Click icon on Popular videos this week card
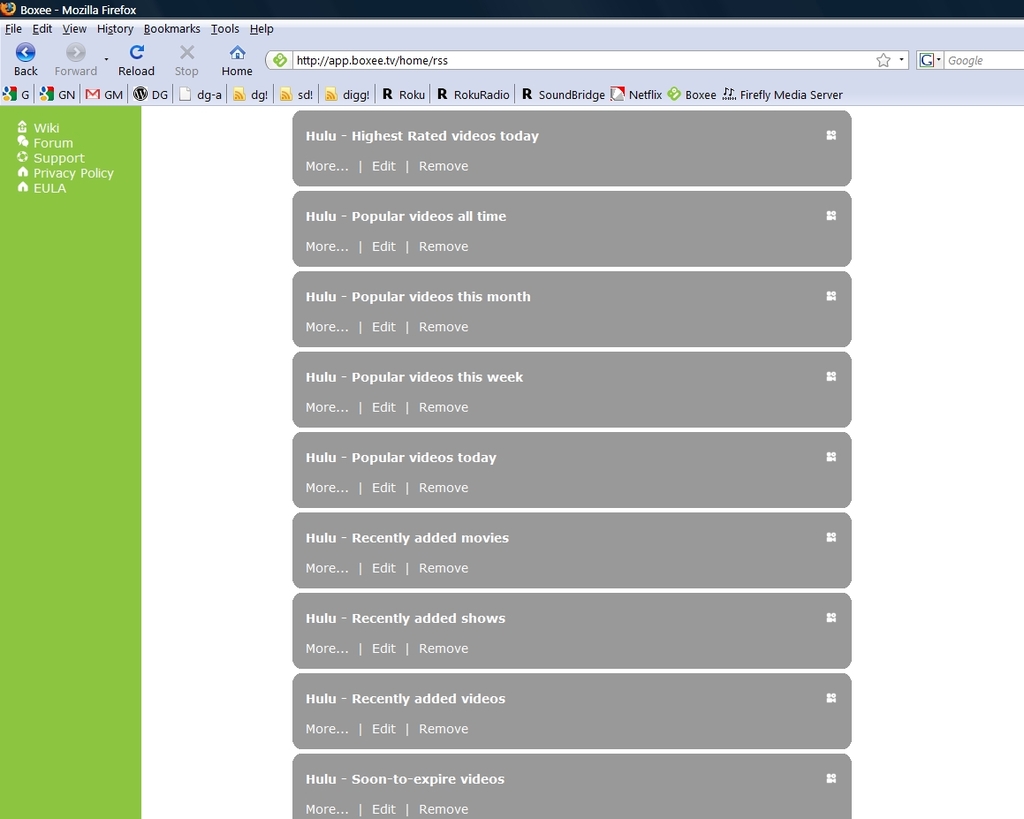This screenshot has width=1024, height=819. [x=831, y=376]
